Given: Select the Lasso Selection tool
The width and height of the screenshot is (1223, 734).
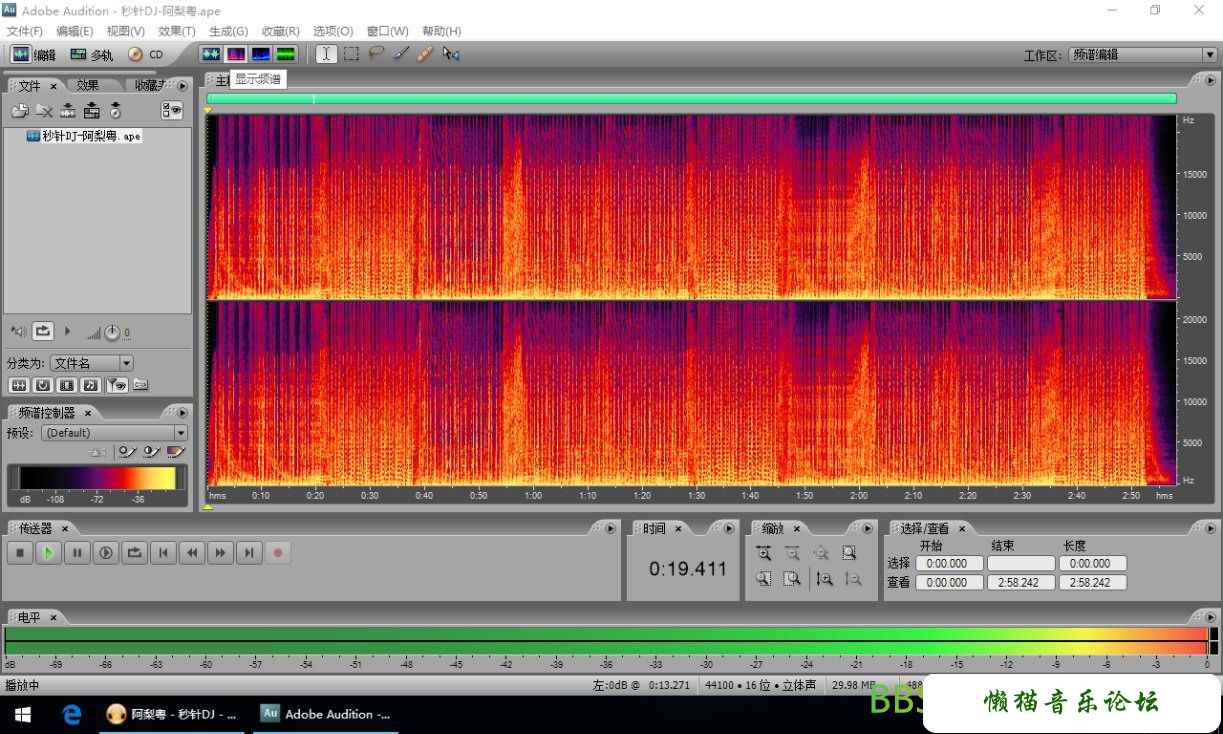Looking at the screenshot, I should (x=376, y=54).
